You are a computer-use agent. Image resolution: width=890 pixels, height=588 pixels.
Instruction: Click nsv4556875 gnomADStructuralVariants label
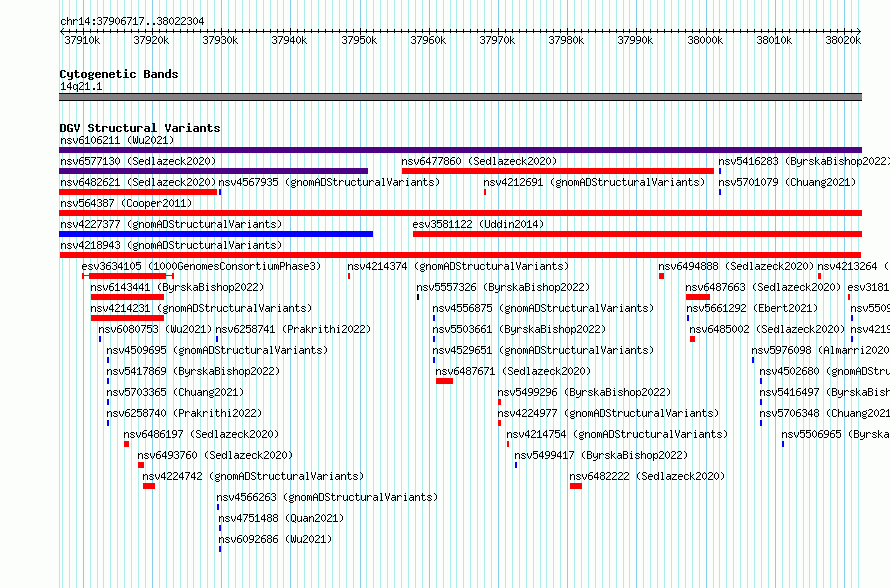click(x=543, y=308)
